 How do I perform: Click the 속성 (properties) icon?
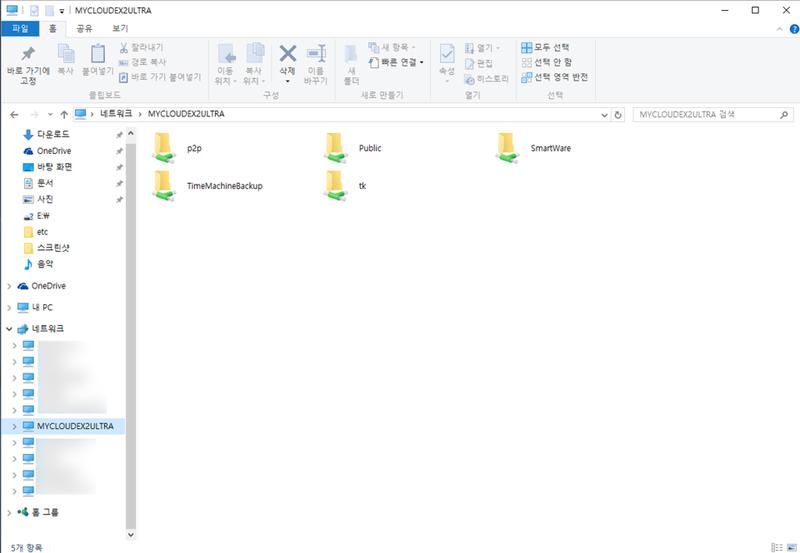pos(447,62)
